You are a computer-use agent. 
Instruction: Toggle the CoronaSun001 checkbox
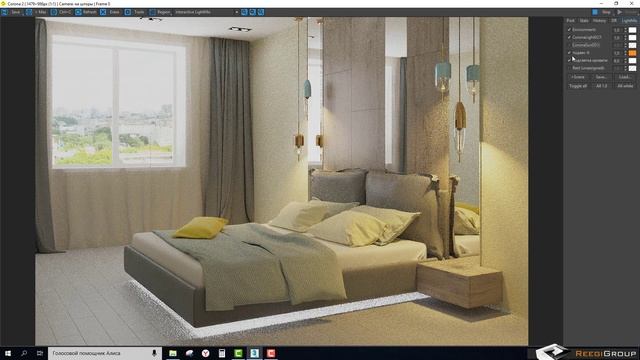(569, 45)
